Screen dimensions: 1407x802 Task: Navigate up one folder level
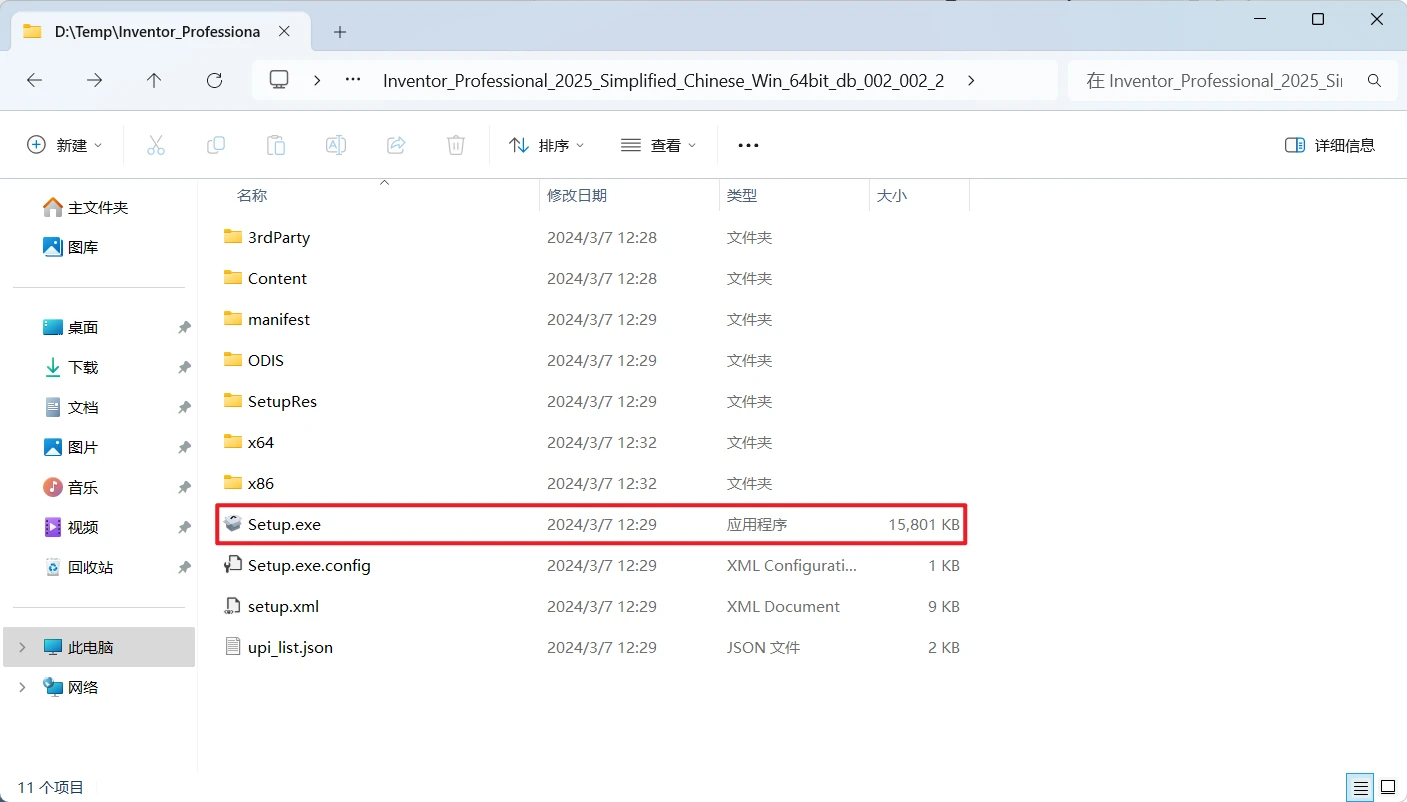154,80
